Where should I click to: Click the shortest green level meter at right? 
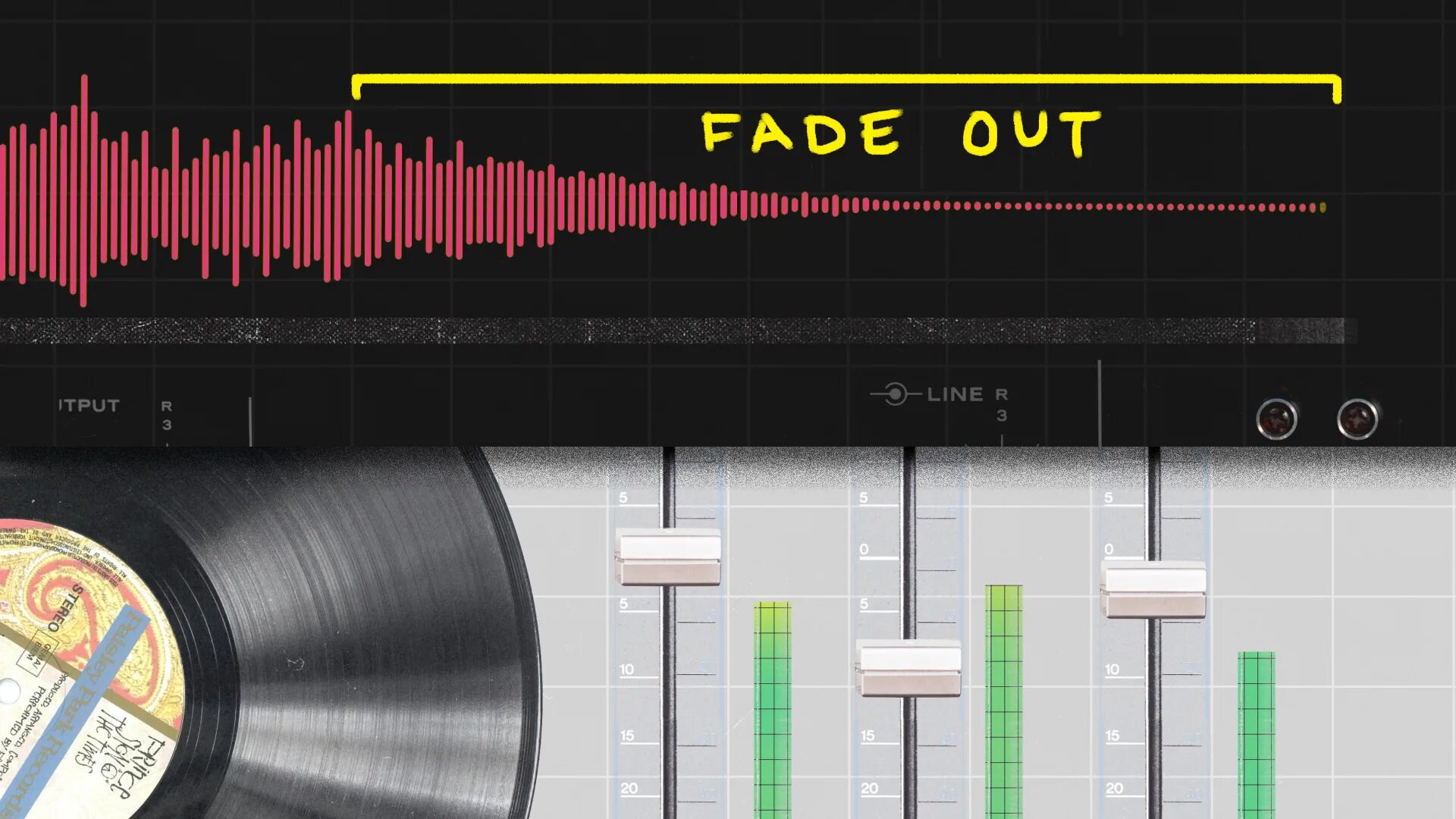(1257, 735)
